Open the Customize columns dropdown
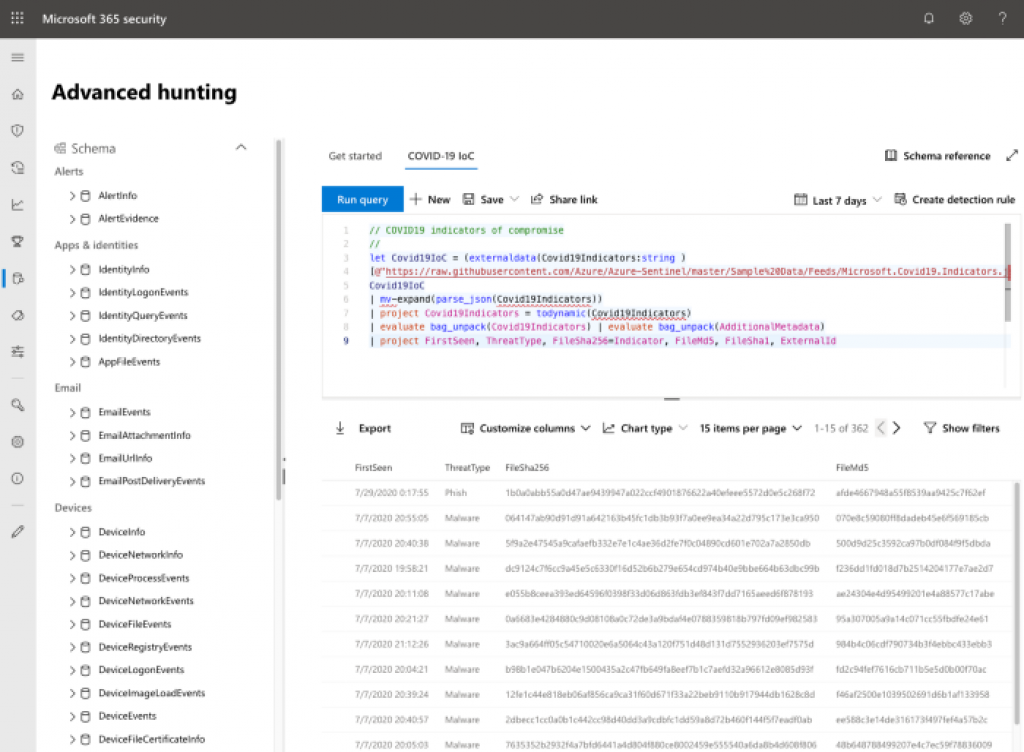This screenshot has width=1024, height=752. [525, 428]
